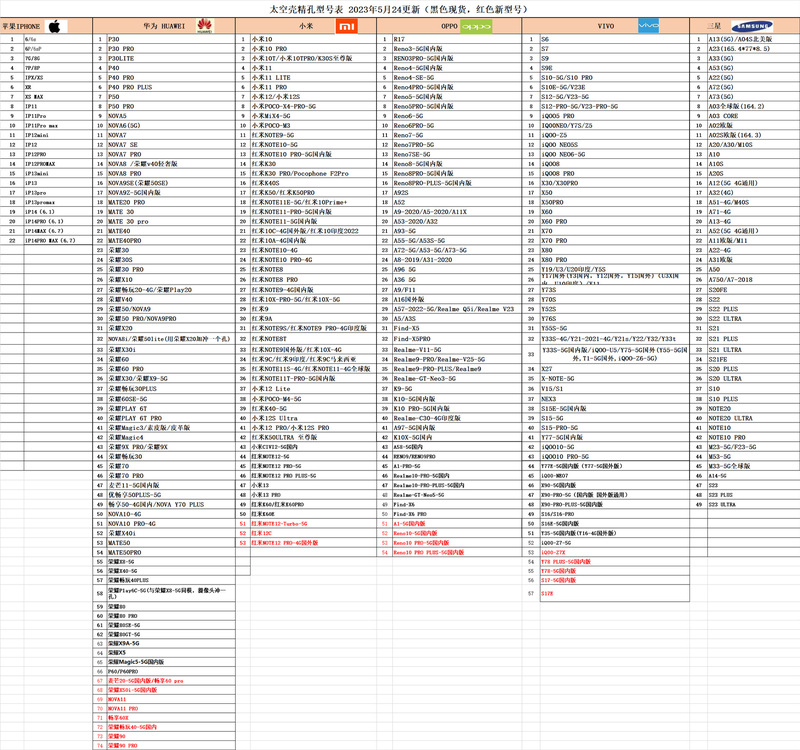
Task: Click the MATE40PRO cell
Action: point(171,240)
